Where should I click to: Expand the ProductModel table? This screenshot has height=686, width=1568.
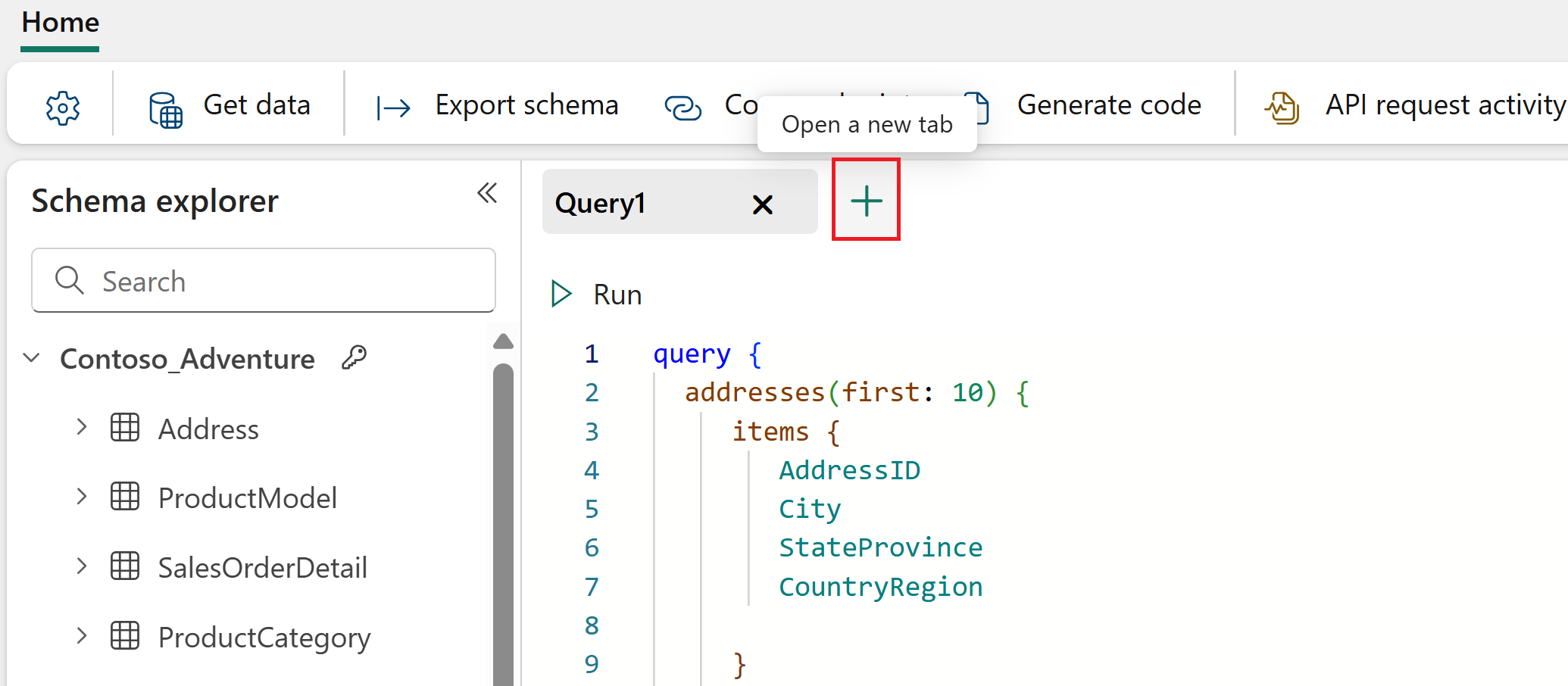coord(82,497)
